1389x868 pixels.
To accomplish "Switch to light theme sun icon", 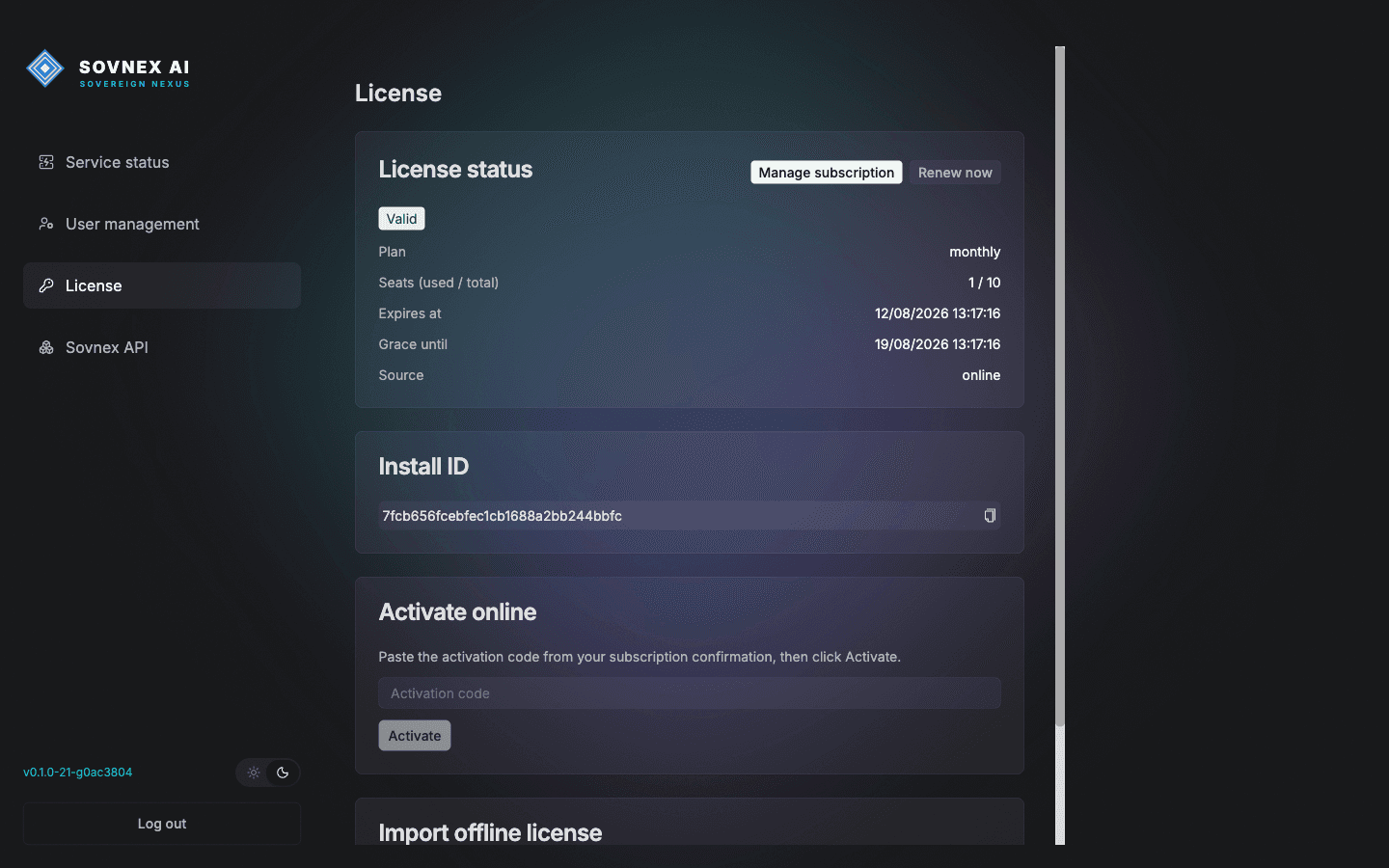I will (x=254, y=773).
